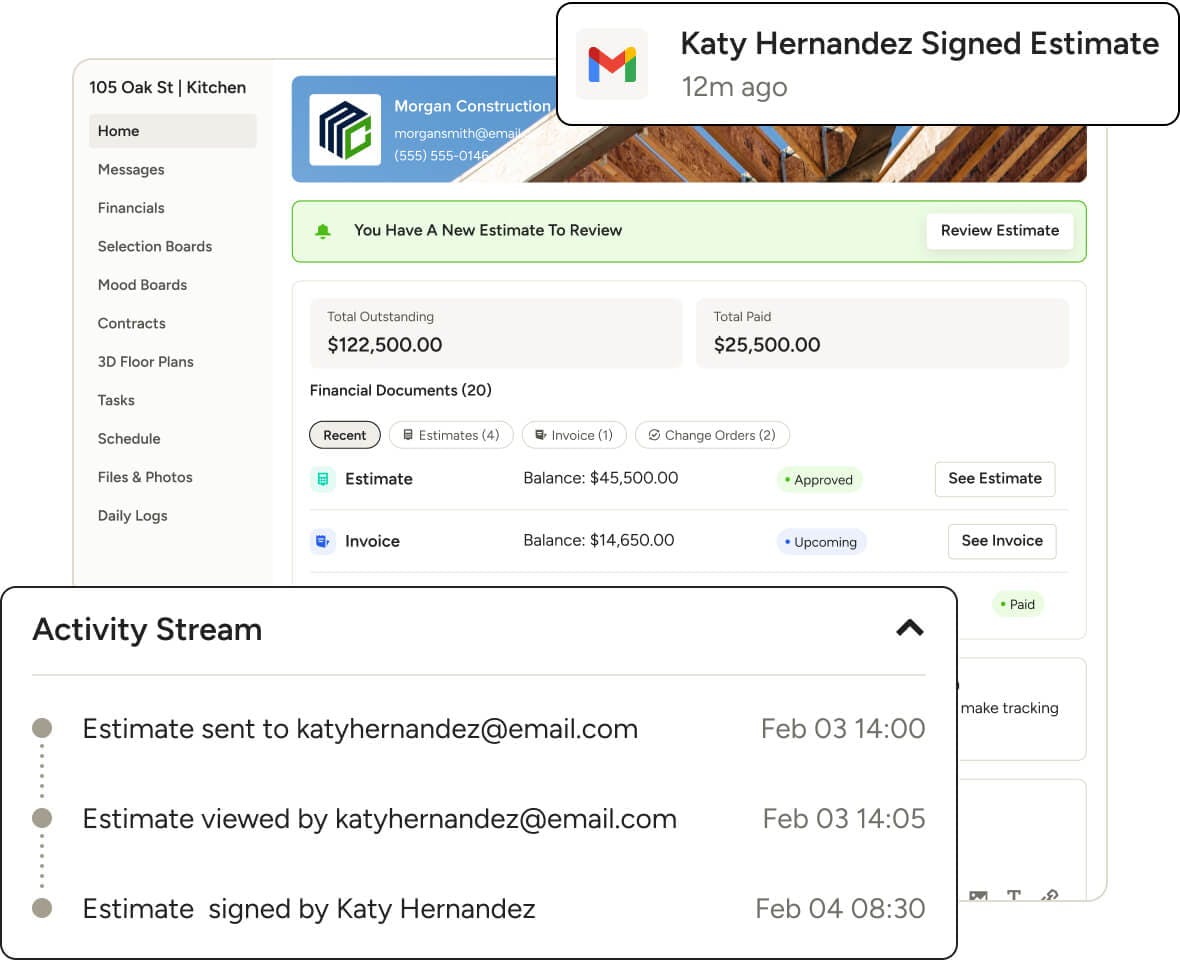Click the image insert icon
This screenshot has height=960, width=1180.
pyautogui.click(x=978, y=896)
